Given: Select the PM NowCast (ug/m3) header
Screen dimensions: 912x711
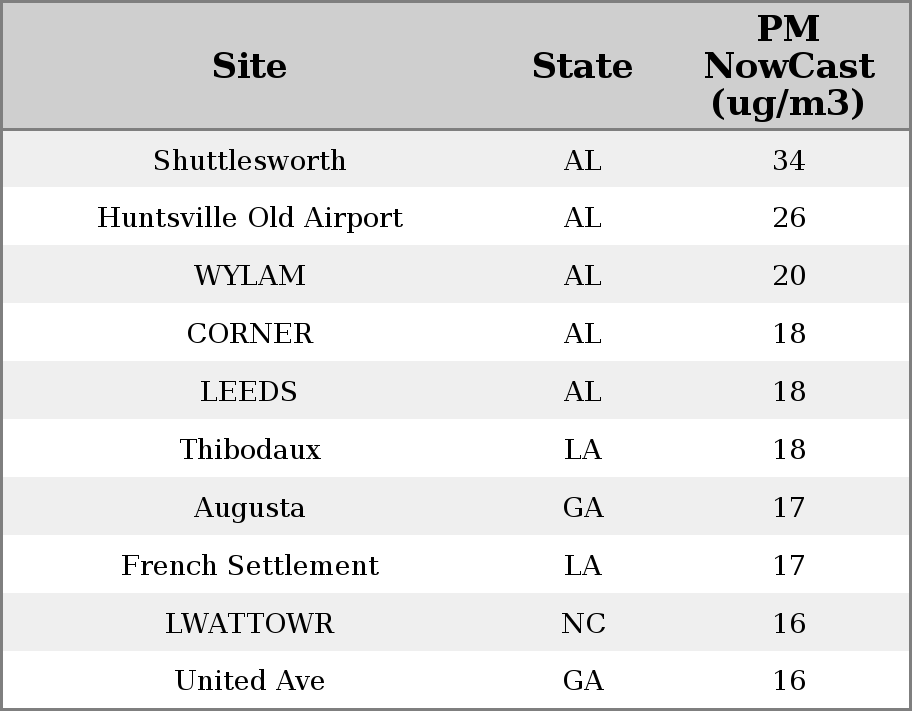Looking at the screenshot, I should 788,66.
